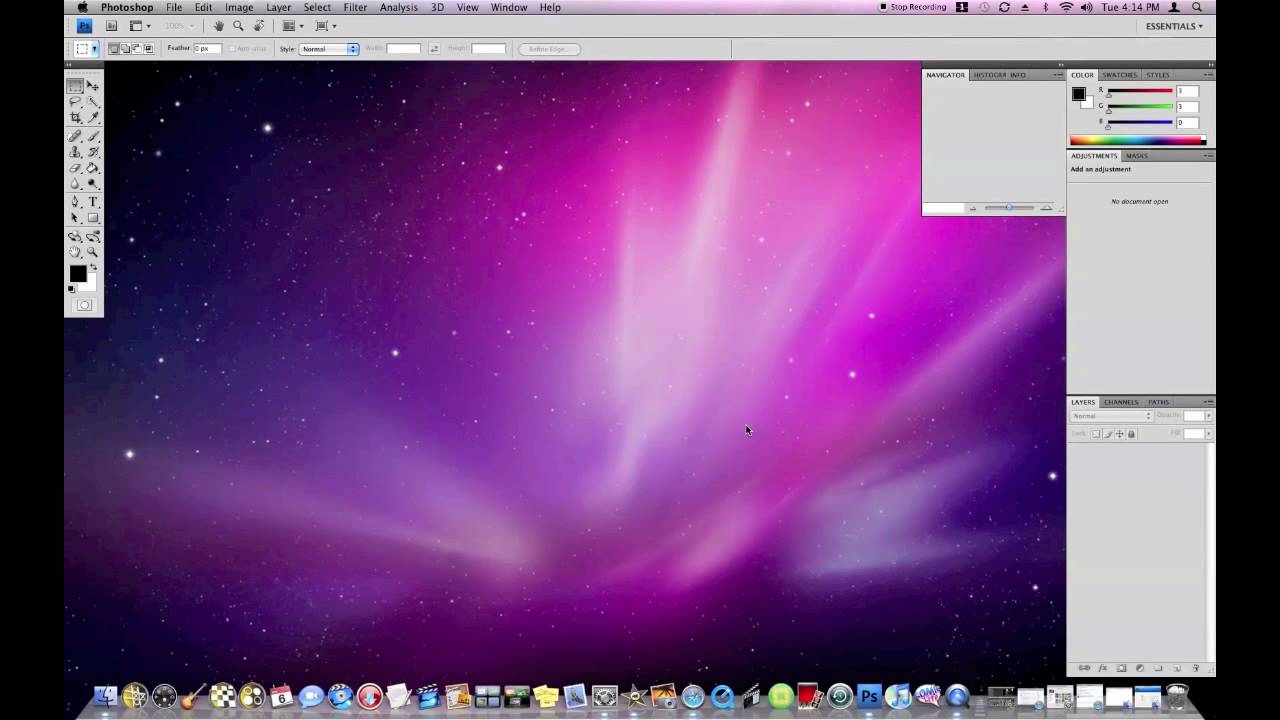Open the Analysis menu
The height and width of the screenshot is (720, 1280).
[x=399, y=7]
